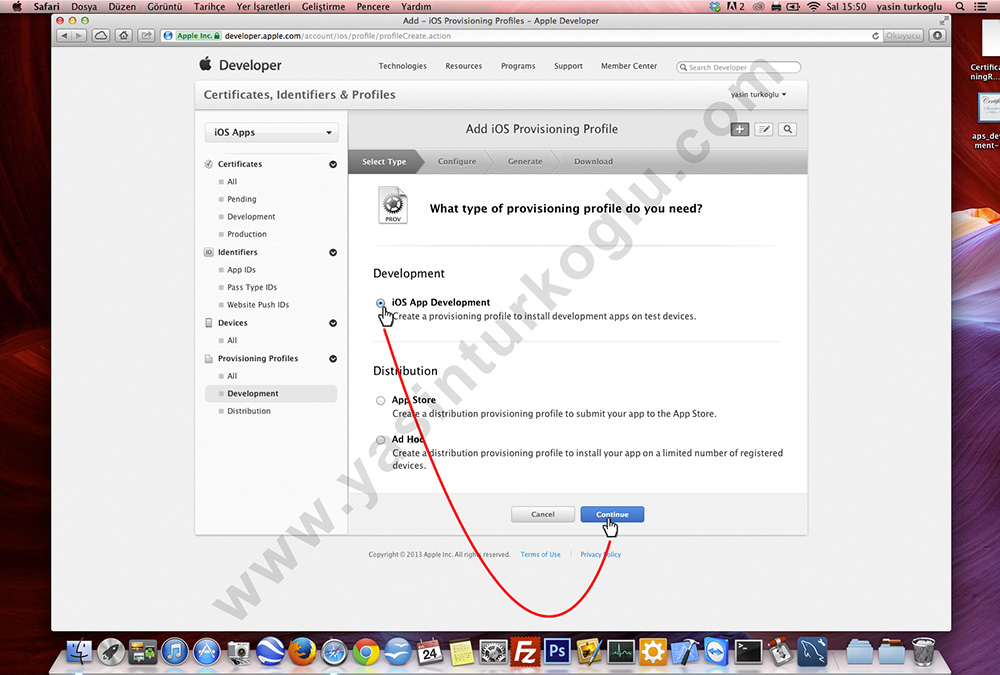Click the Safari share icon
1000x675 pixels.
click(x=147, y=36)
